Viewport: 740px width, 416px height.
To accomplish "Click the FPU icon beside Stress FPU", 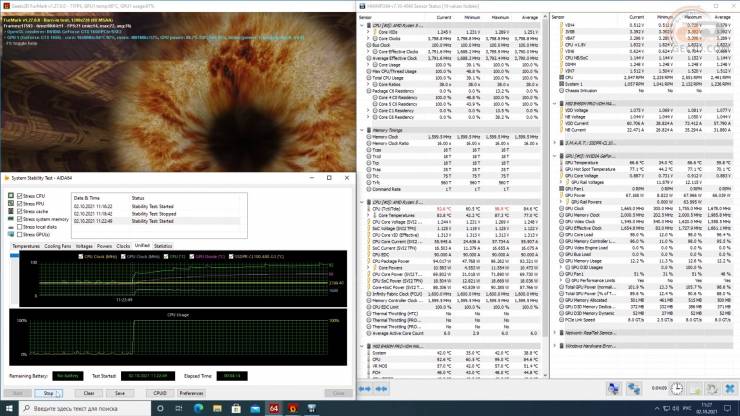I will [x=11, y=204].
